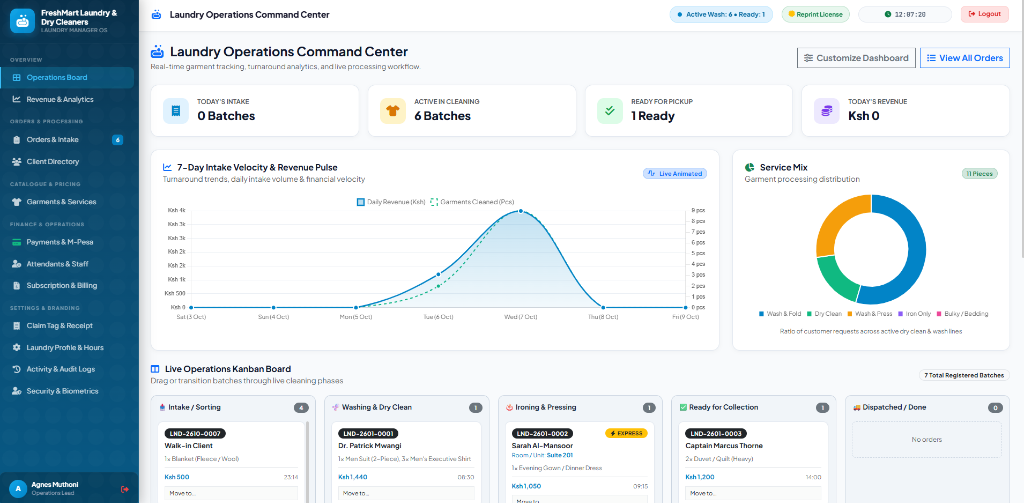Click the Suite 201 link
Image resolution: width=1024 pixels, height=503 pixels.
point(561,455)
